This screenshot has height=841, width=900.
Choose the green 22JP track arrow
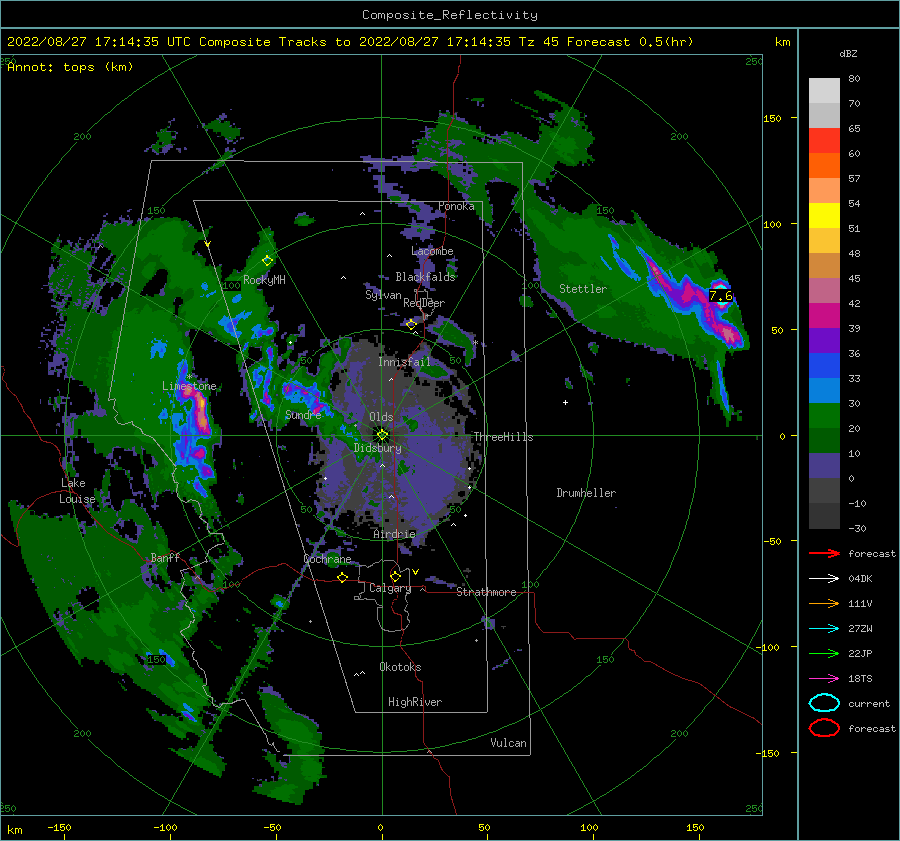(824, 653)
